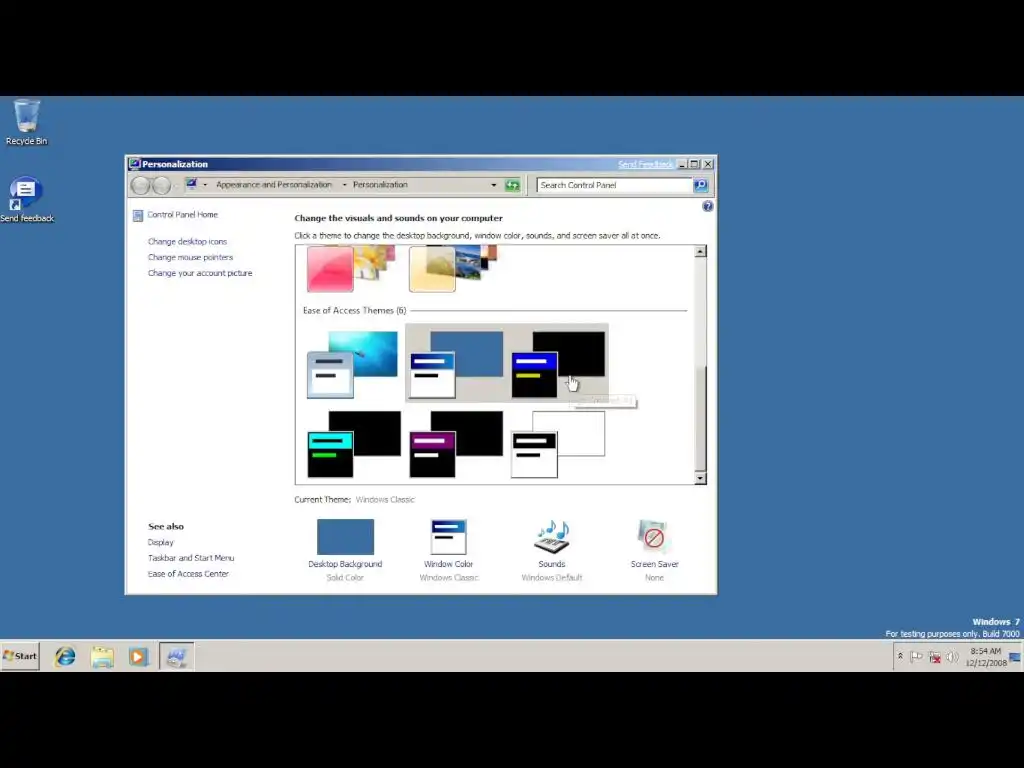The width and height of the screenshot is (1024, 768).
Task: Click Appearance and Personalization breadcrumb
Action: click(x=274, y=185)
